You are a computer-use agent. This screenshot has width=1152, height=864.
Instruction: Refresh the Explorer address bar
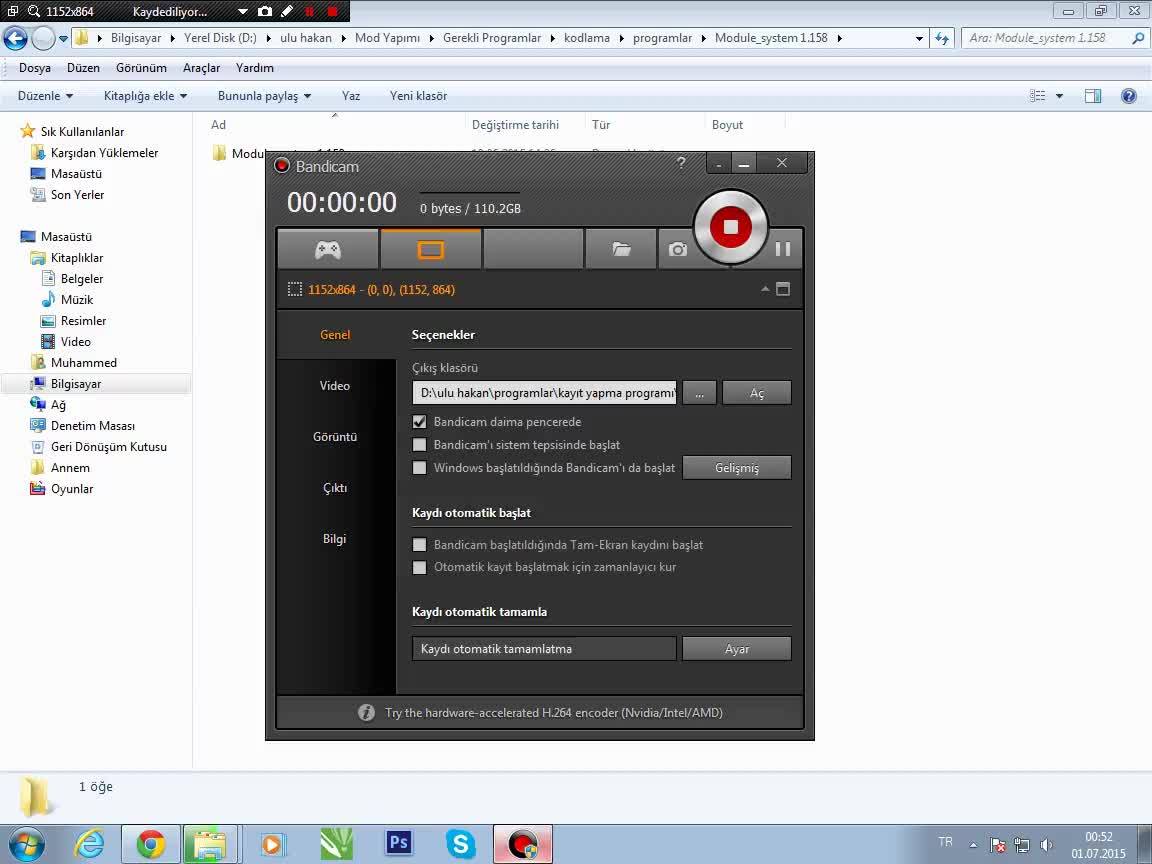coord(942,38)
